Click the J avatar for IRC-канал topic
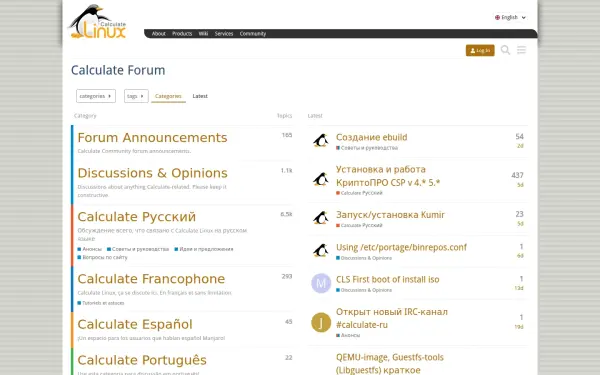This screenshot has height=375, width=600. [x=321, y=322]
